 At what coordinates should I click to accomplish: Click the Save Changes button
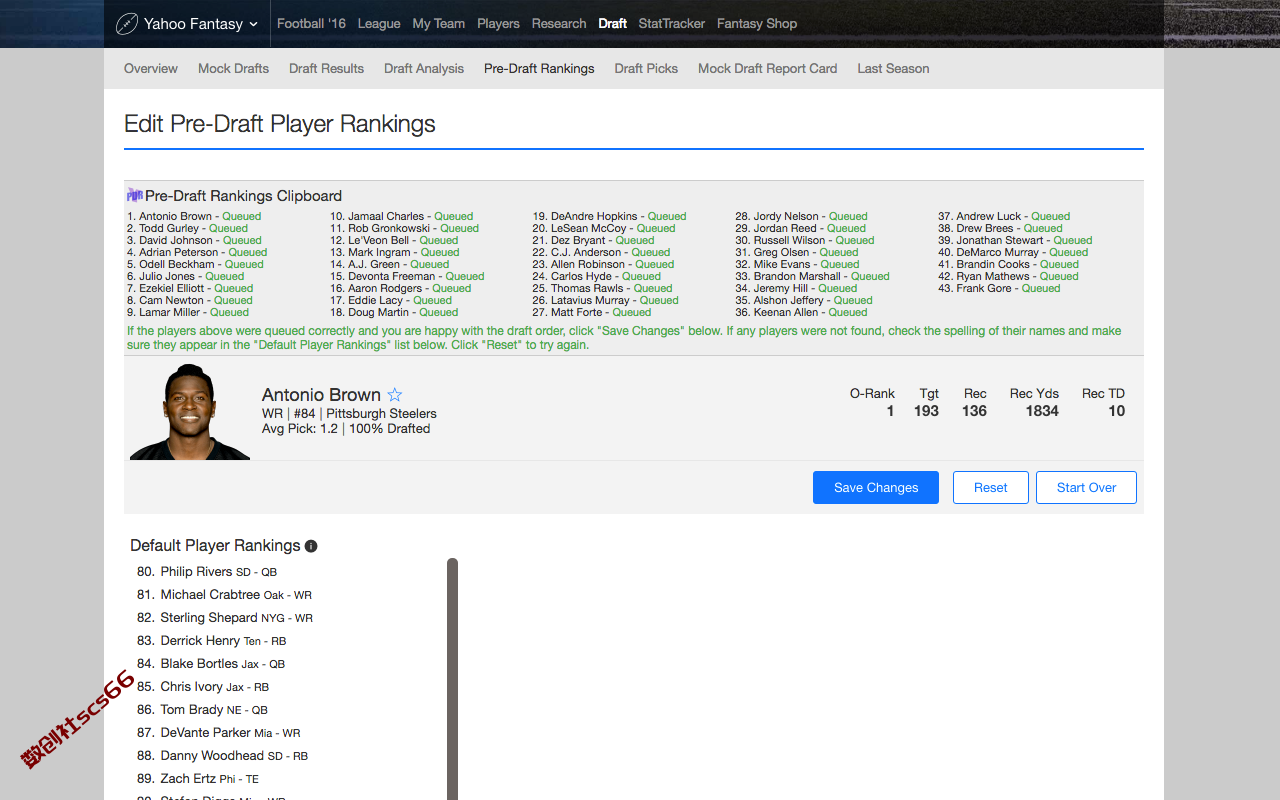(876, 487)
